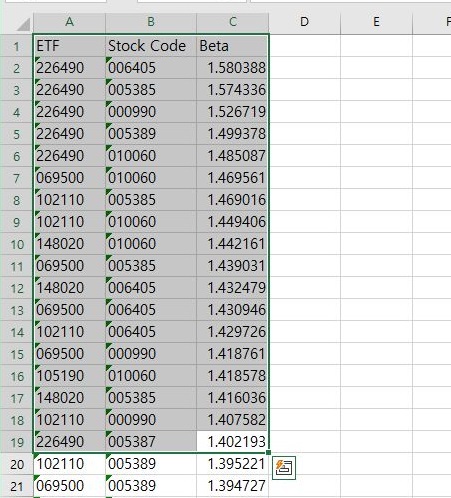Screen dimensions: 451x498
Task: Select cell with beta 1.416036
Action: pos(233,398)
